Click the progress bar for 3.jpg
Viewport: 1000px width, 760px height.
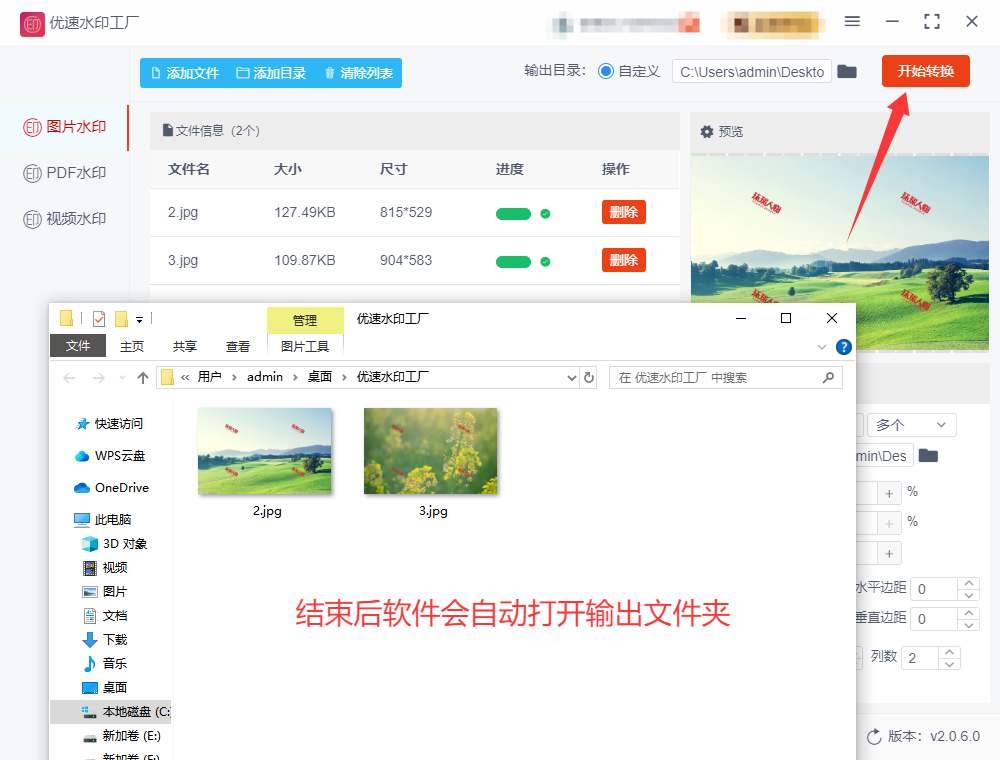point(513,261)
